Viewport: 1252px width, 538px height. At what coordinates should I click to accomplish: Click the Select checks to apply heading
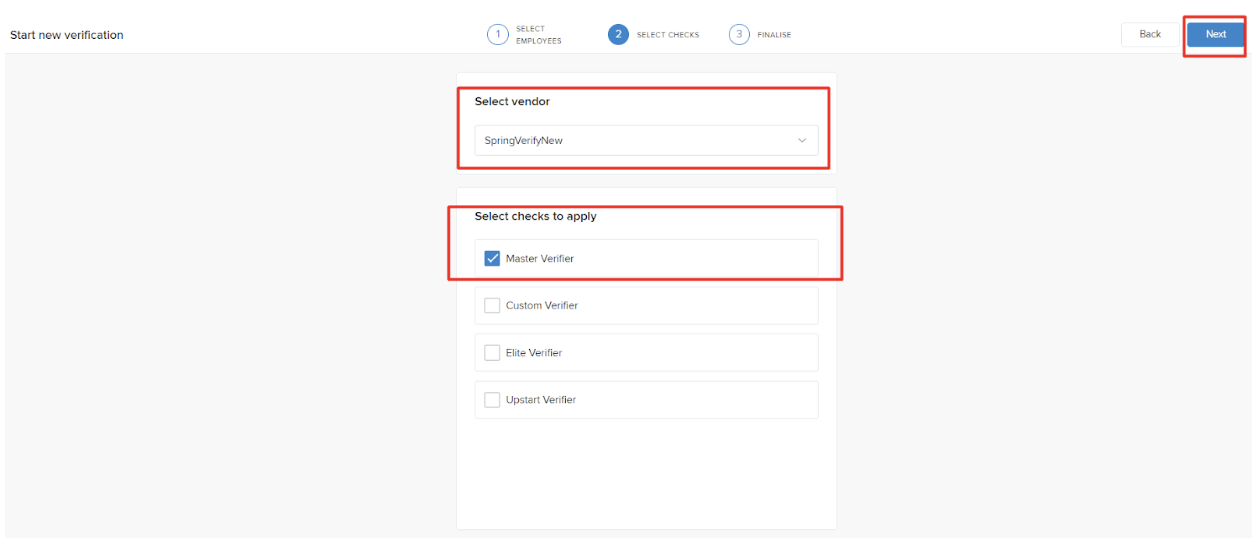tap(535, 216)
